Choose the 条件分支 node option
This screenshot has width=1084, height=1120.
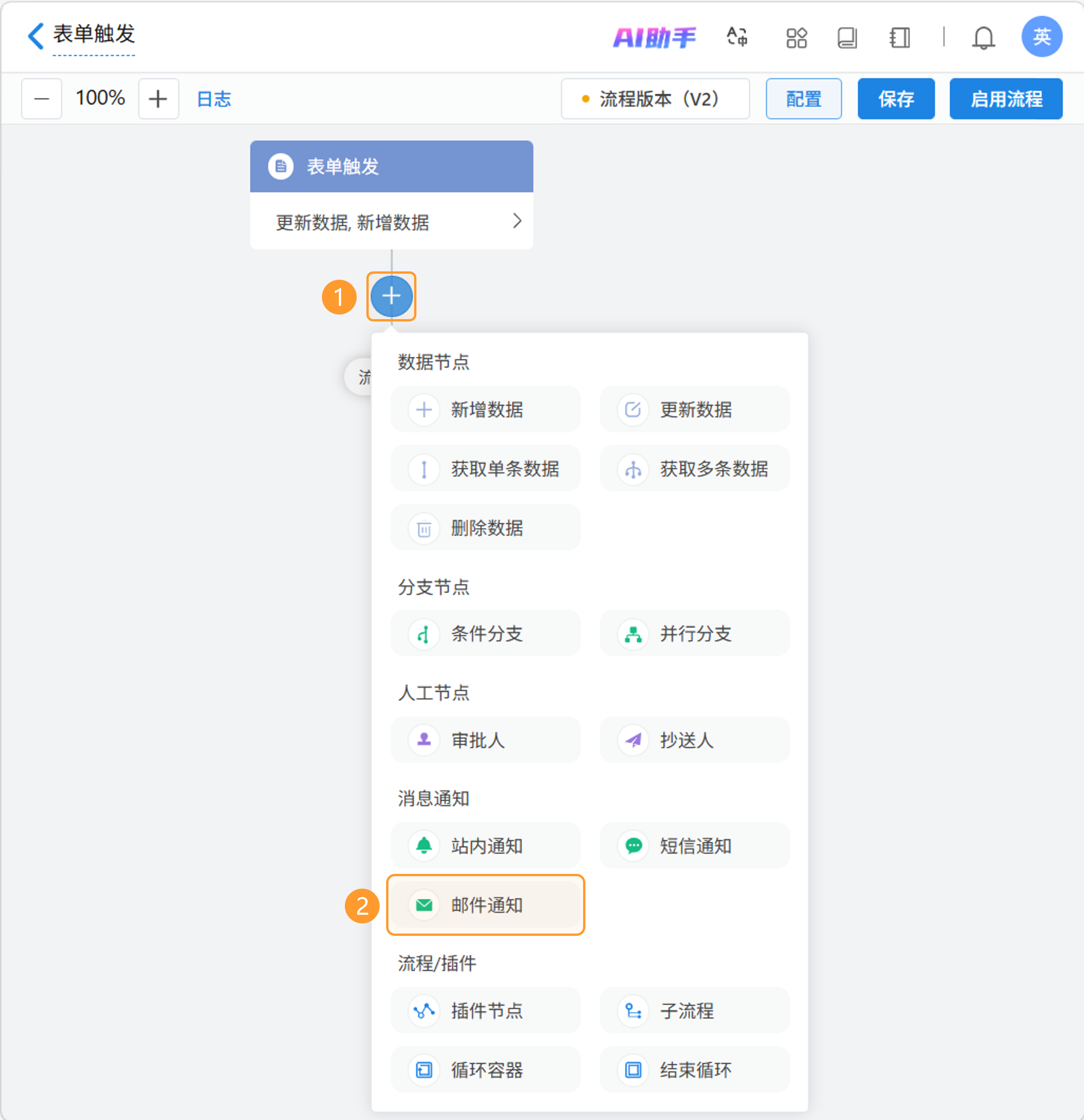point(485,633)
